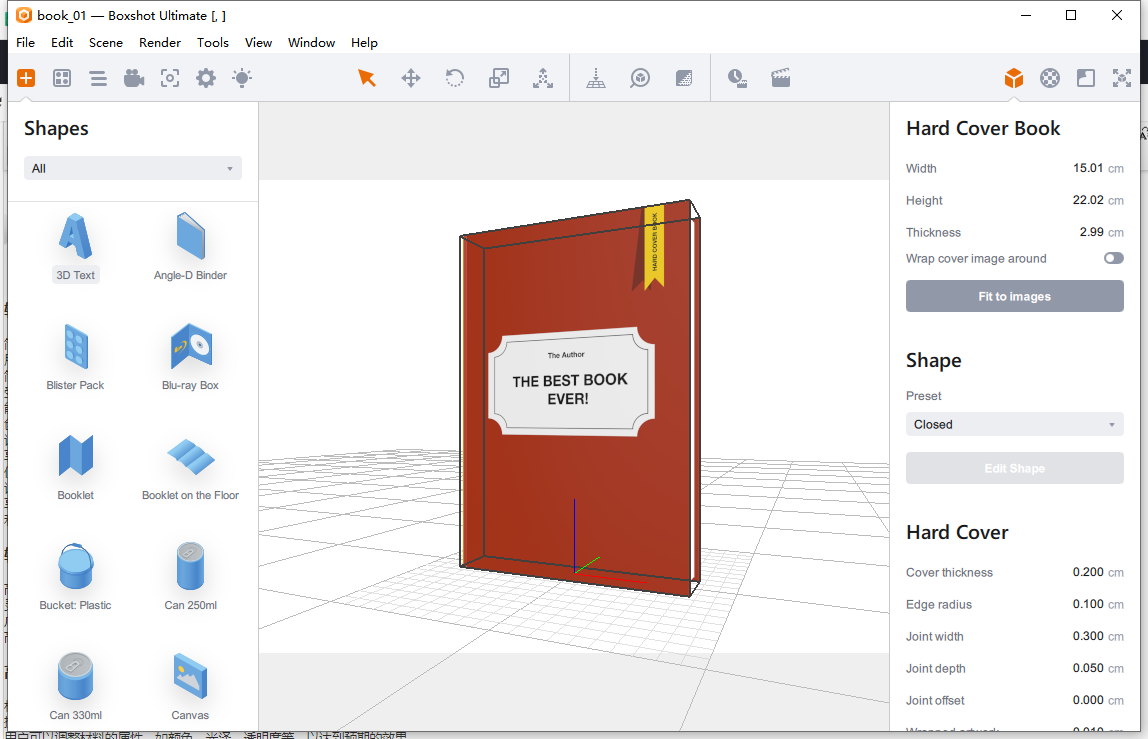1148x739 pixels.
Task: Add the Booklet on the Floor shape
Action: (x=190, y=467)
